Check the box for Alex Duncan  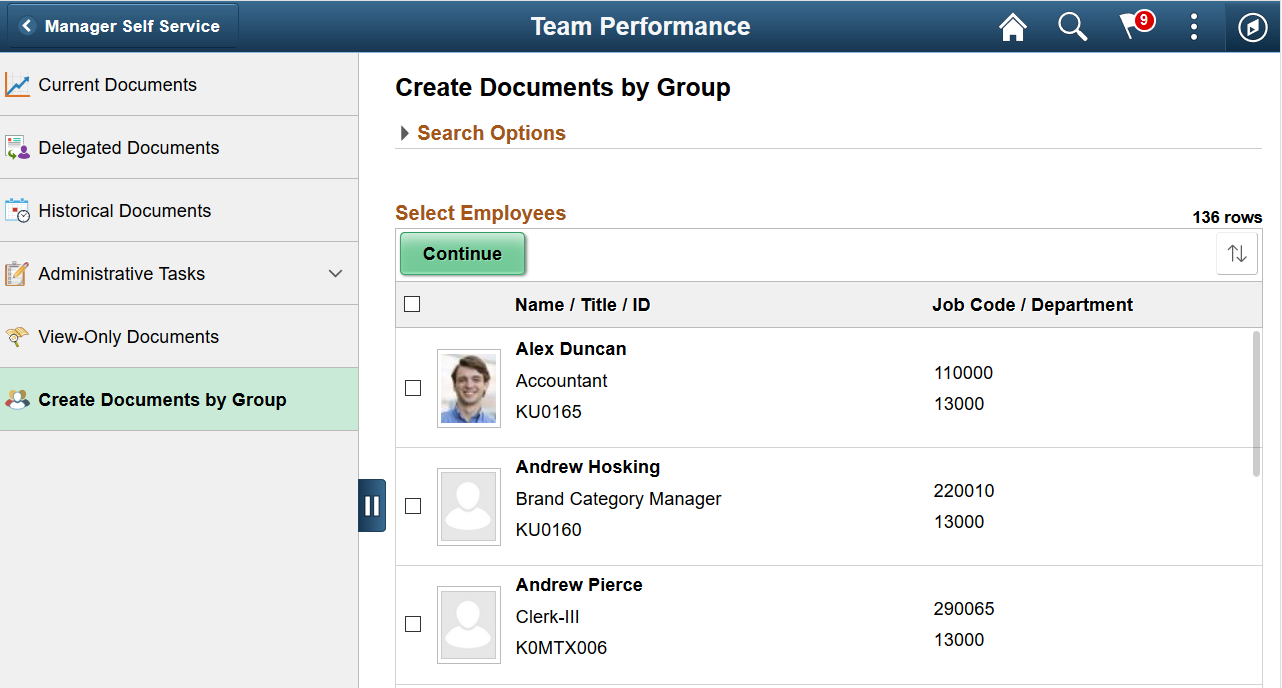click(x=413, y=388)
